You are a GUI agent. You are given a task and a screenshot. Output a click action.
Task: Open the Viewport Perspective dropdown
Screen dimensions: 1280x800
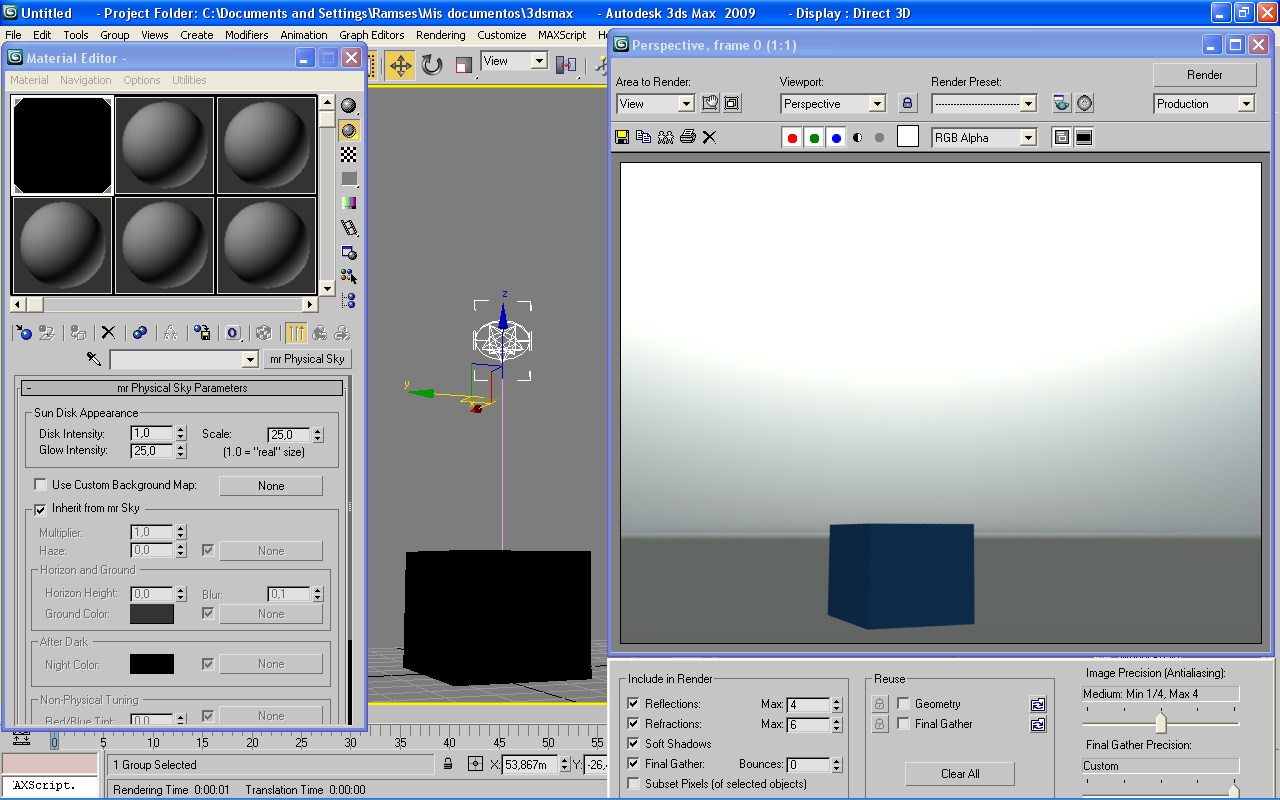833,104
